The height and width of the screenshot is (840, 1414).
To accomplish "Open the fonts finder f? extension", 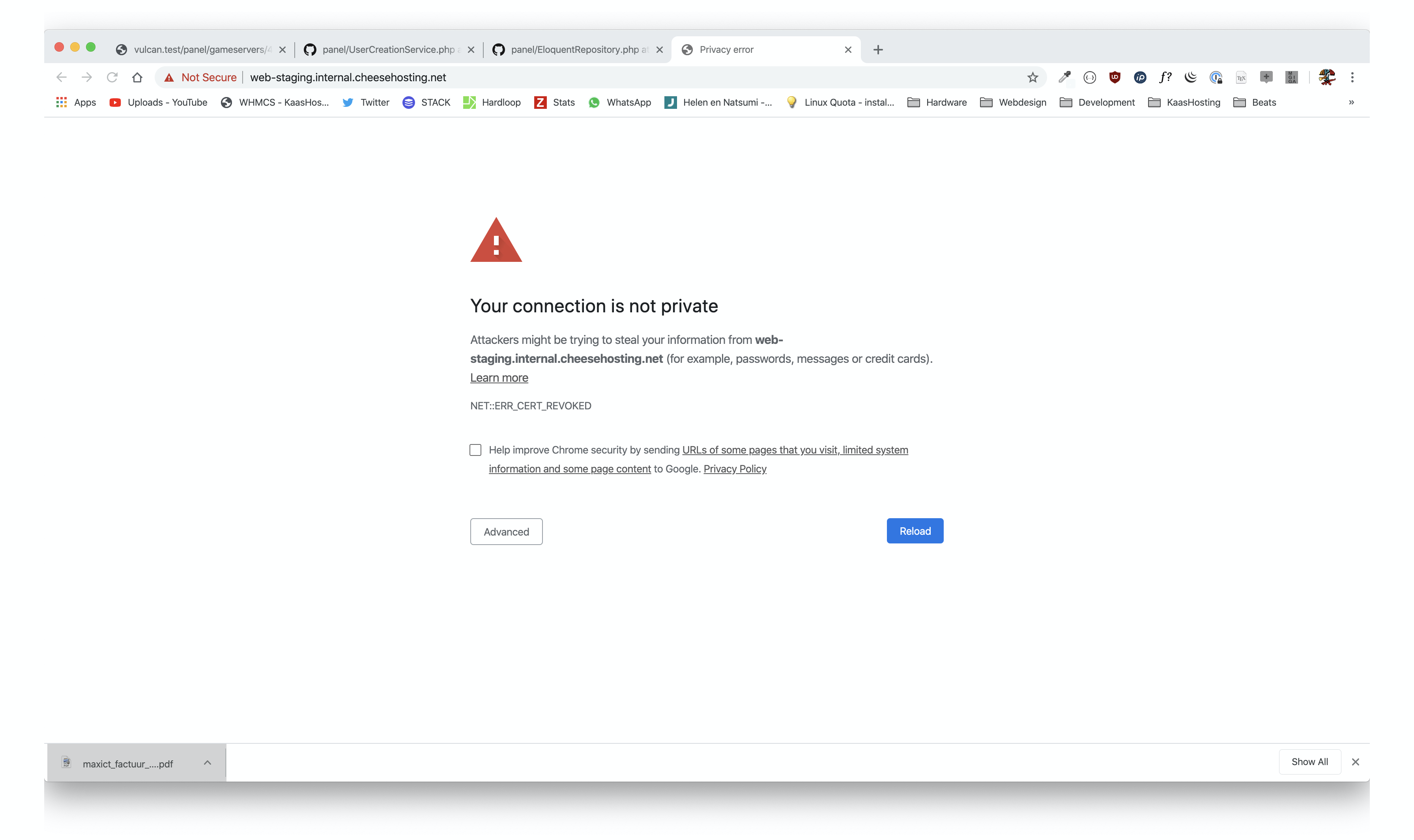I will pos(1165,78).
